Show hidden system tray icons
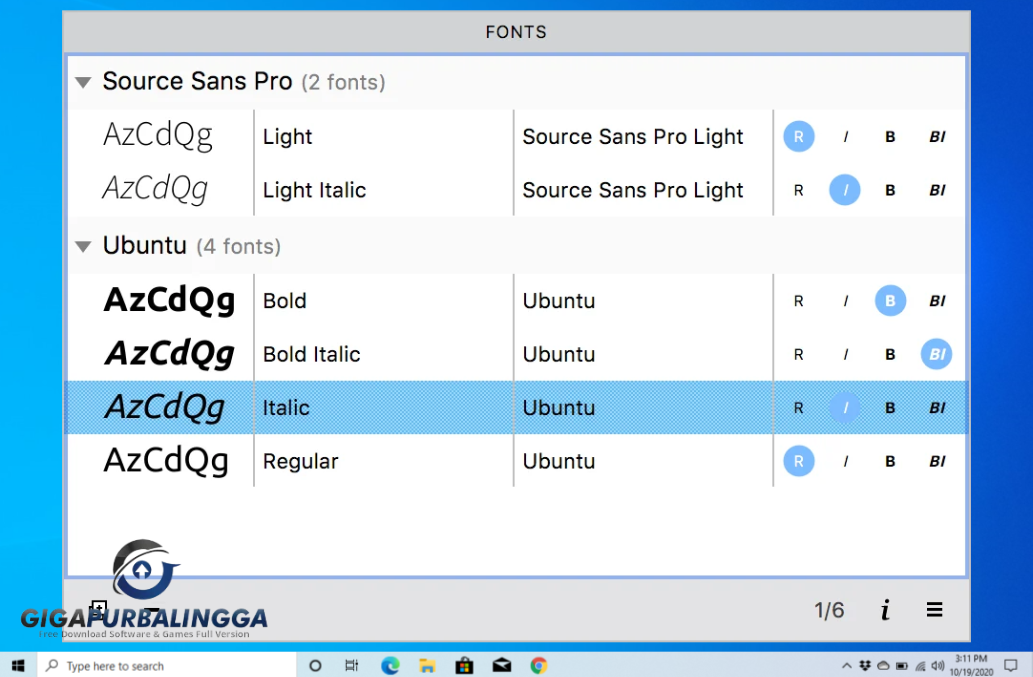 pos(847,666)
